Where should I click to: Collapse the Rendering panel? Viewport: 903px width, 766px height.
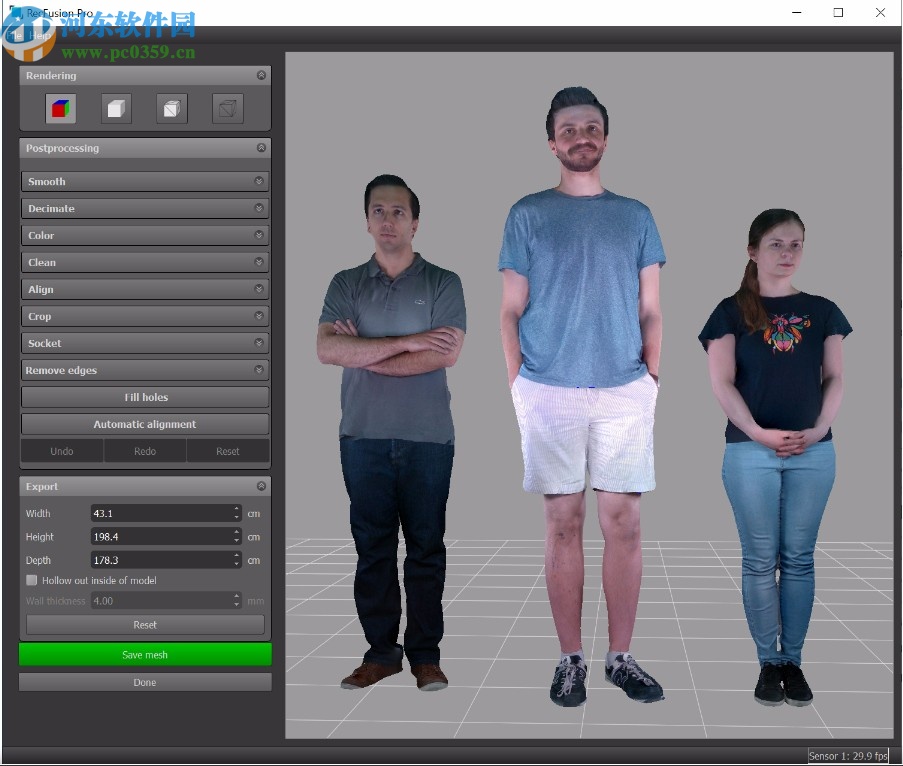pos(261,76)
